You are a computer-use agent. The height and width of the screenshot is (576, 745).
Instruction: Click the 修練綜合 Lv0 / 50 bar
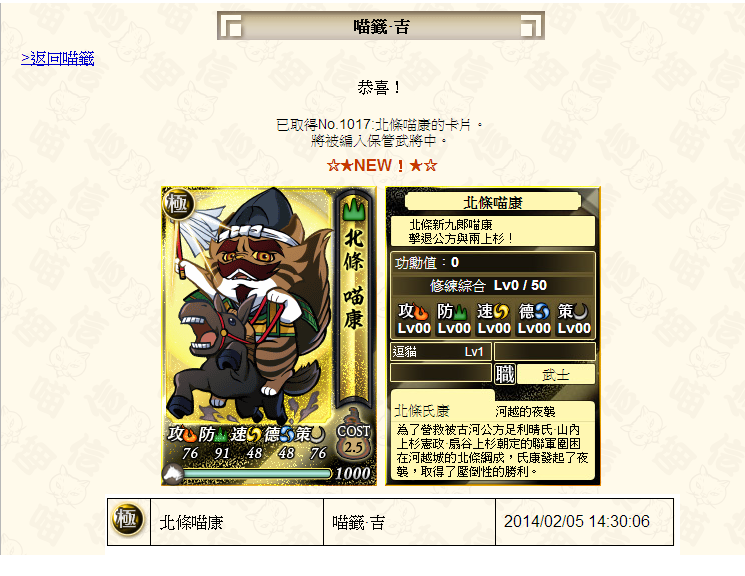(493, 286)
